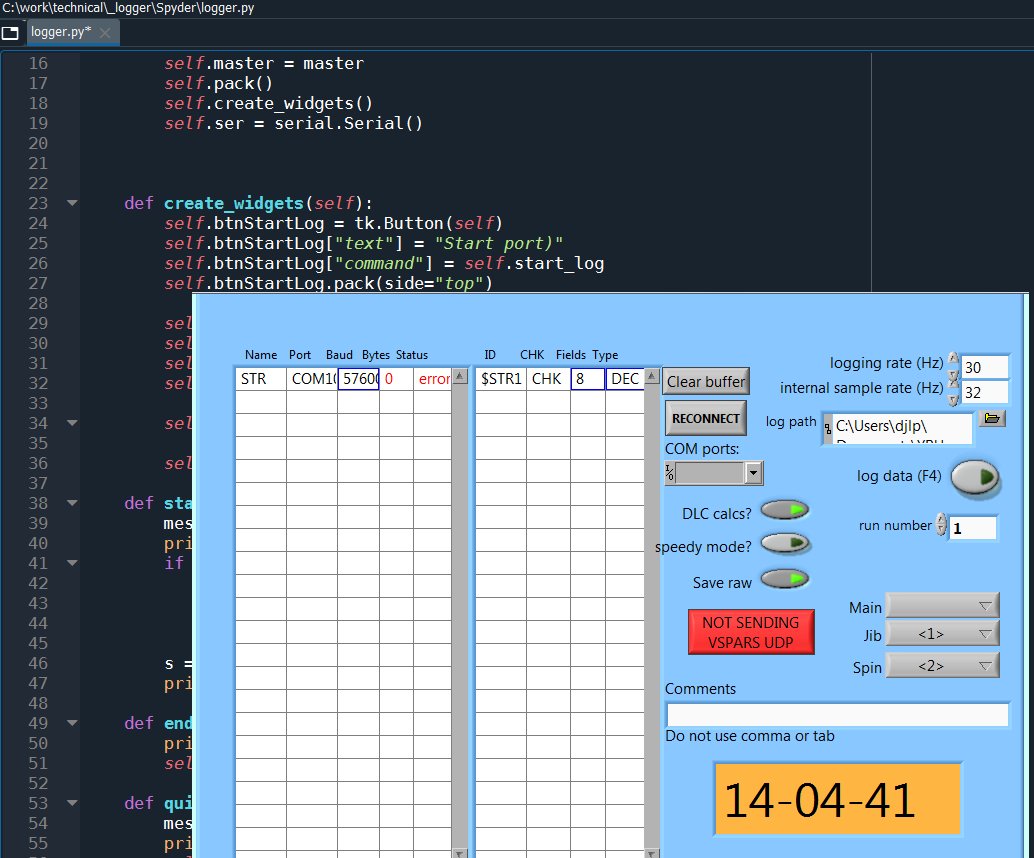Click the log path field C:\Users\djlp\
Viewport: 1034px width, 858px height.
coord(903,429)
